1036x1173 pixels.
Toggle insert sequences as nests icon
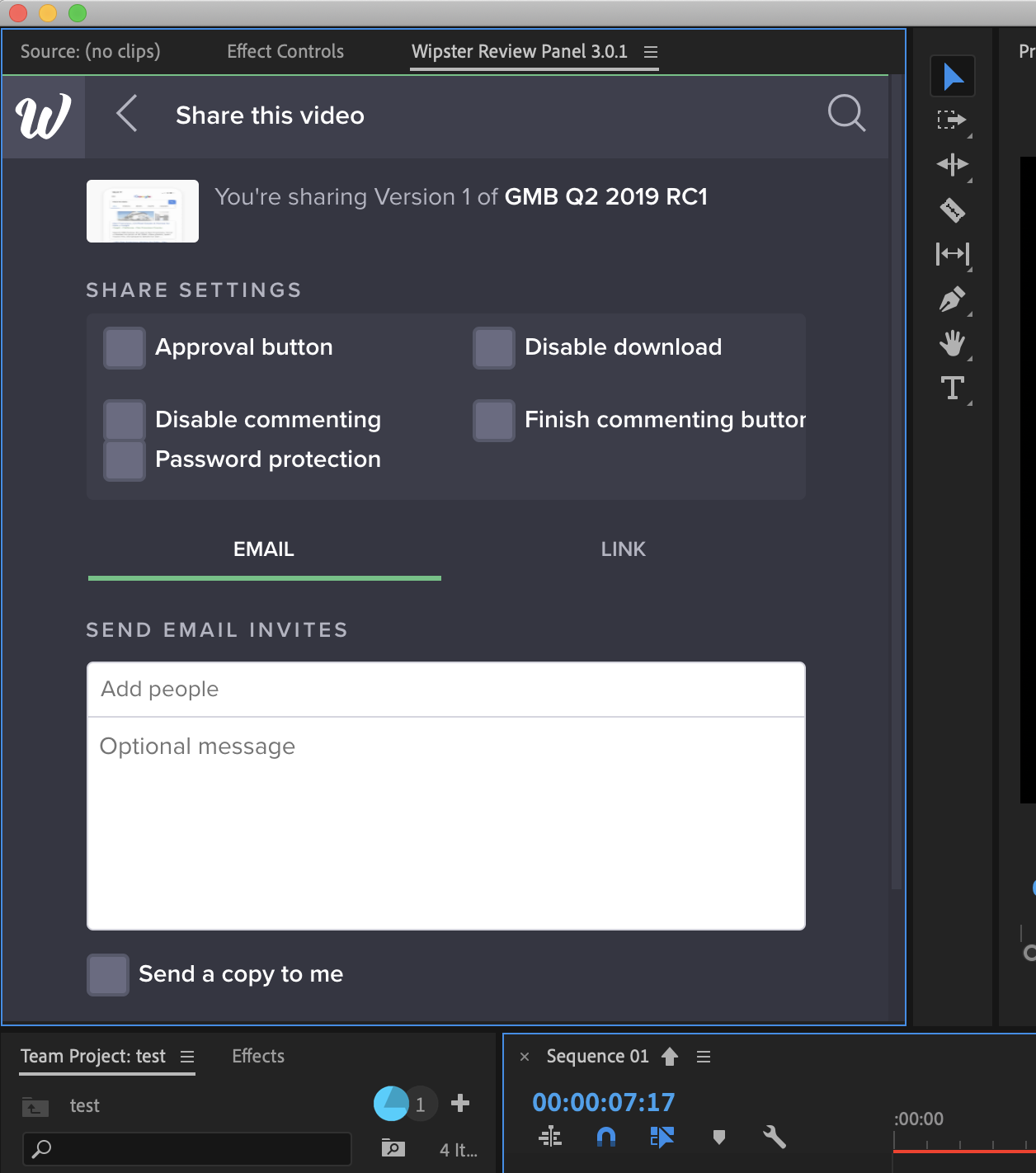click(550, 1138)
